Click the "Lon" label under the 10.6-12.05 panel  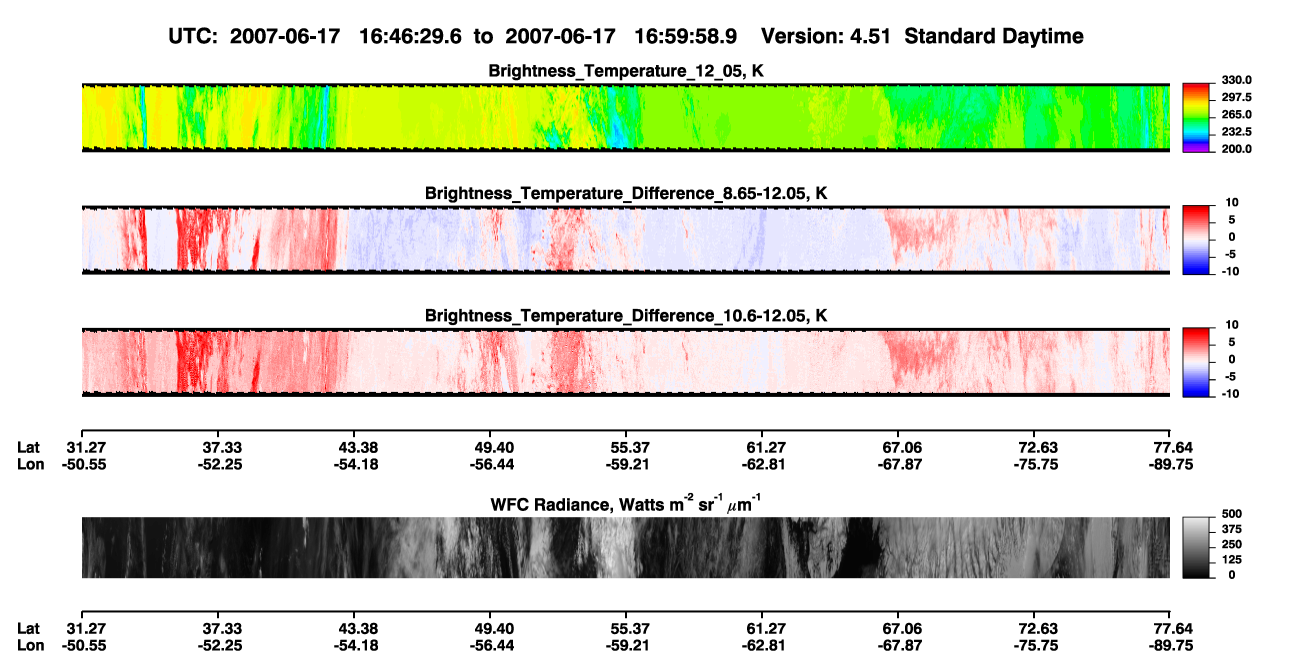point(30,464)
